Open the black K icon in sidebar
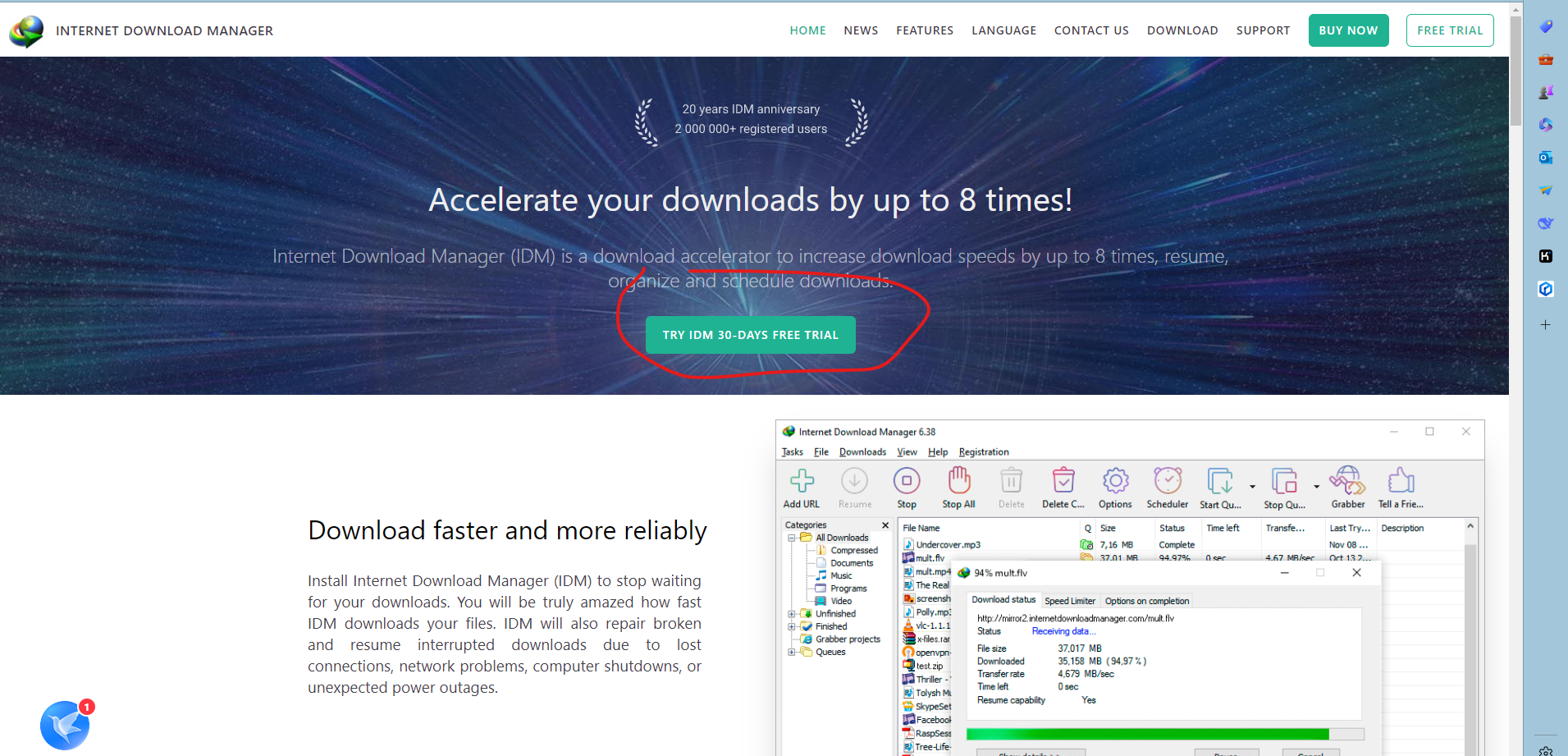This screenshot has width=1568, height=756. click(x=1546, y=256)
